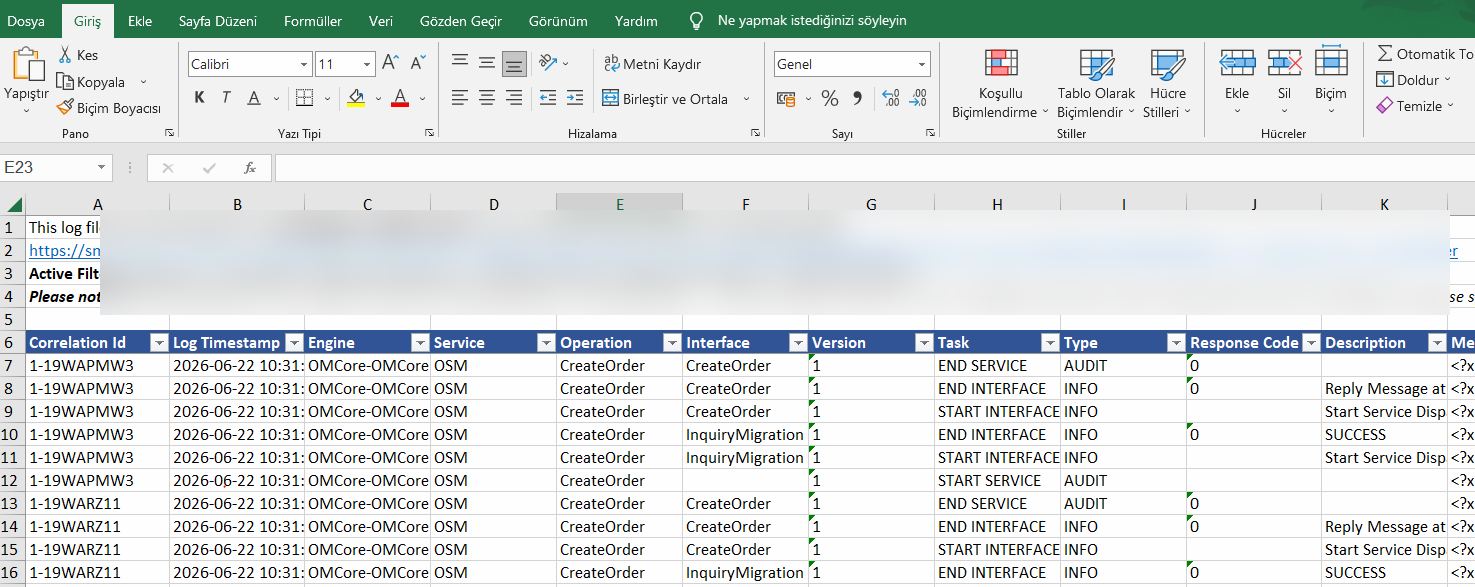This screenshot has height=587, width=1475.
Task: Click Sil delete cells icon
Action: (x=1284, y=63)
